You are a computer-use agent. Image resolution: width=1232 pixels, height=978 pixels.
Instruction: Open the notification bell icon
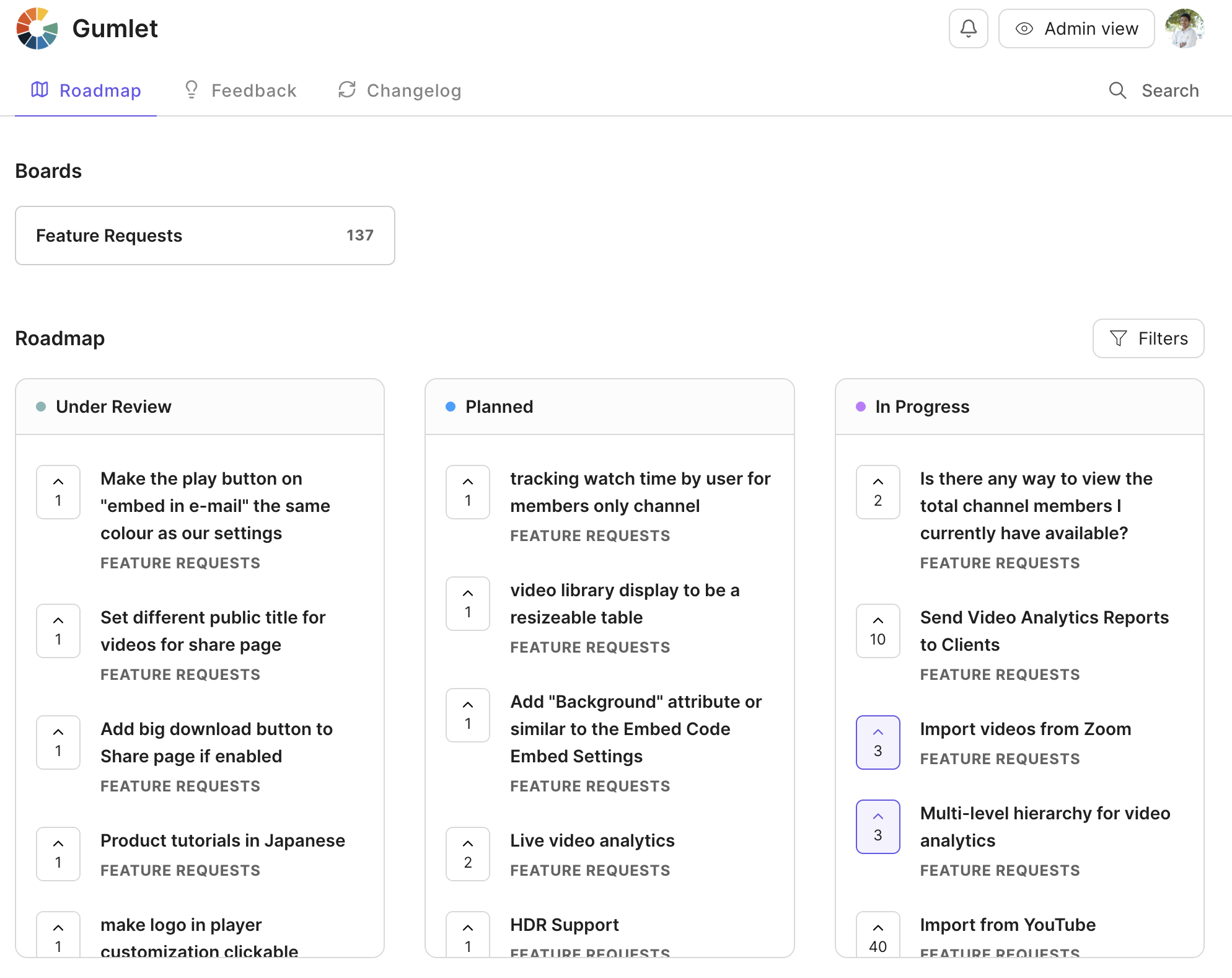(x=969, y=28)
